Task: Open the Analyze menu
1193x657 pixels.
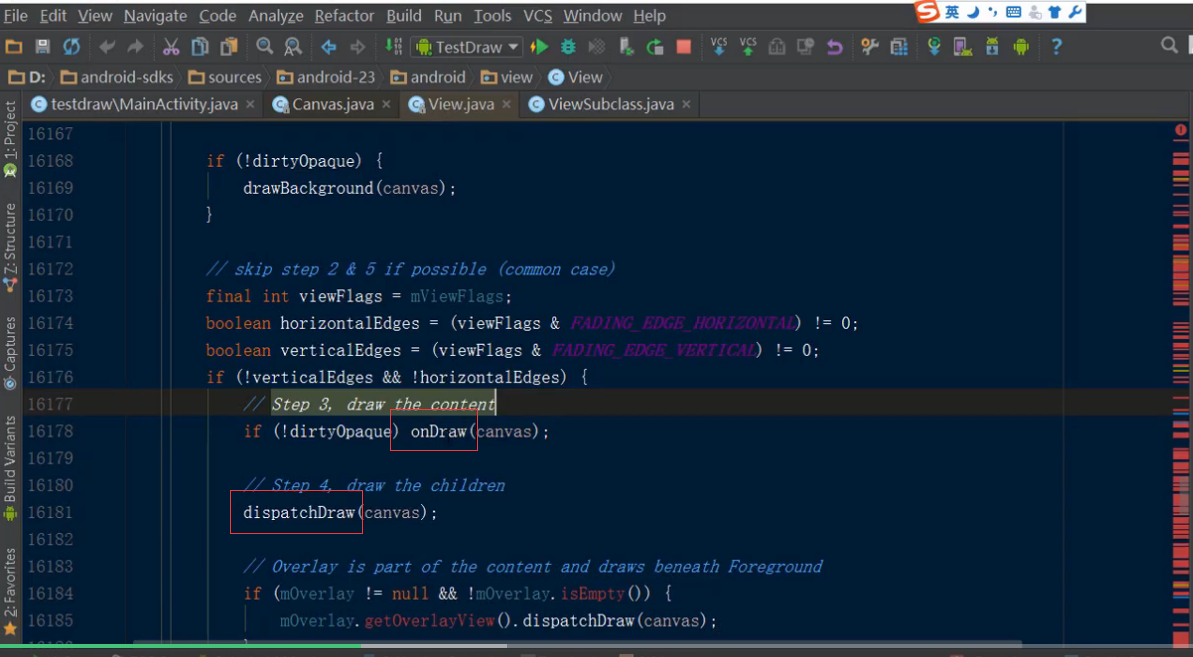Action: [275, 15]
